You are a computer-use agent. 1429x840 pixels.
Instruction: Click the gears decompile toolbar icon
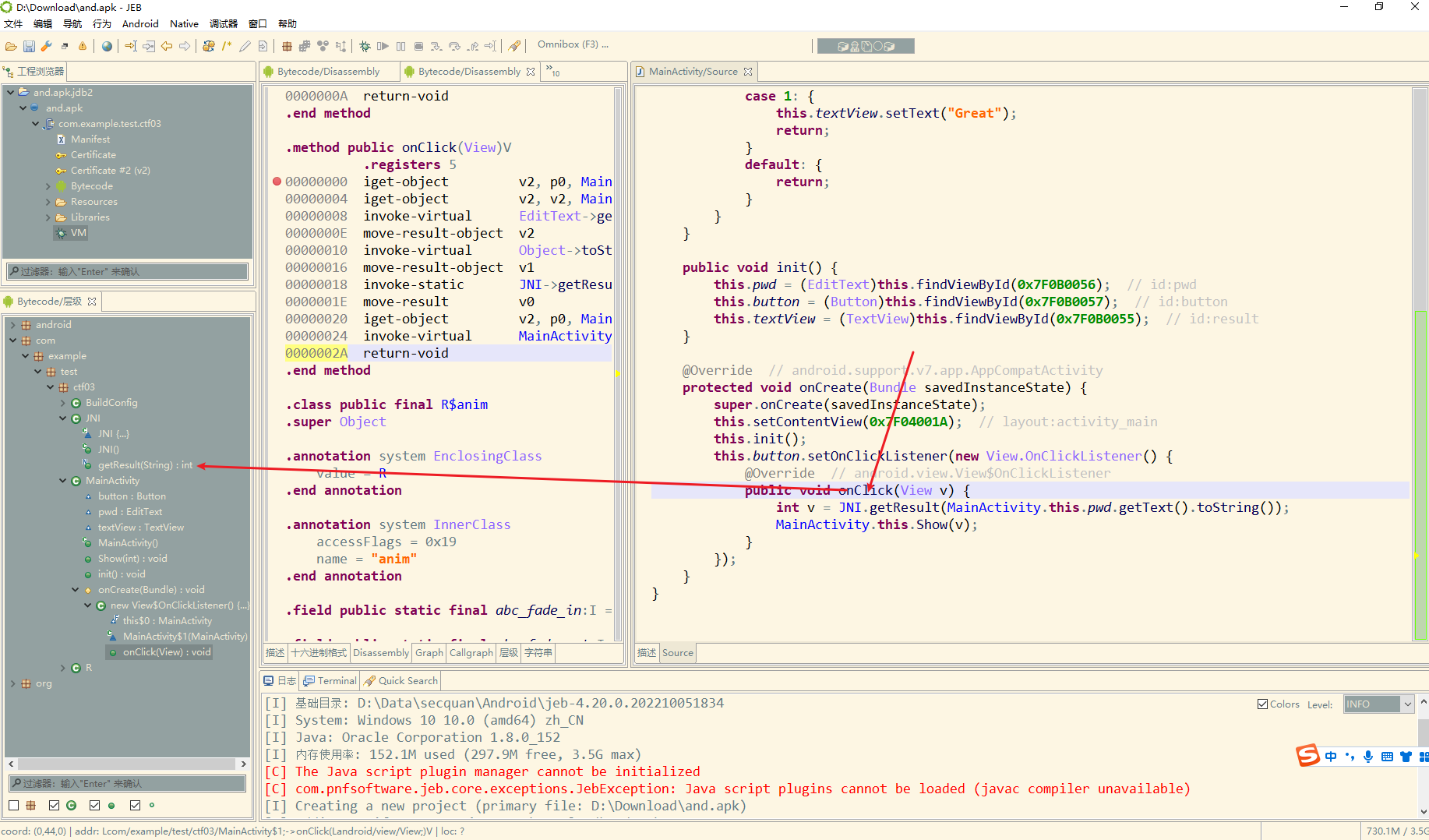[x=208, y=46]
